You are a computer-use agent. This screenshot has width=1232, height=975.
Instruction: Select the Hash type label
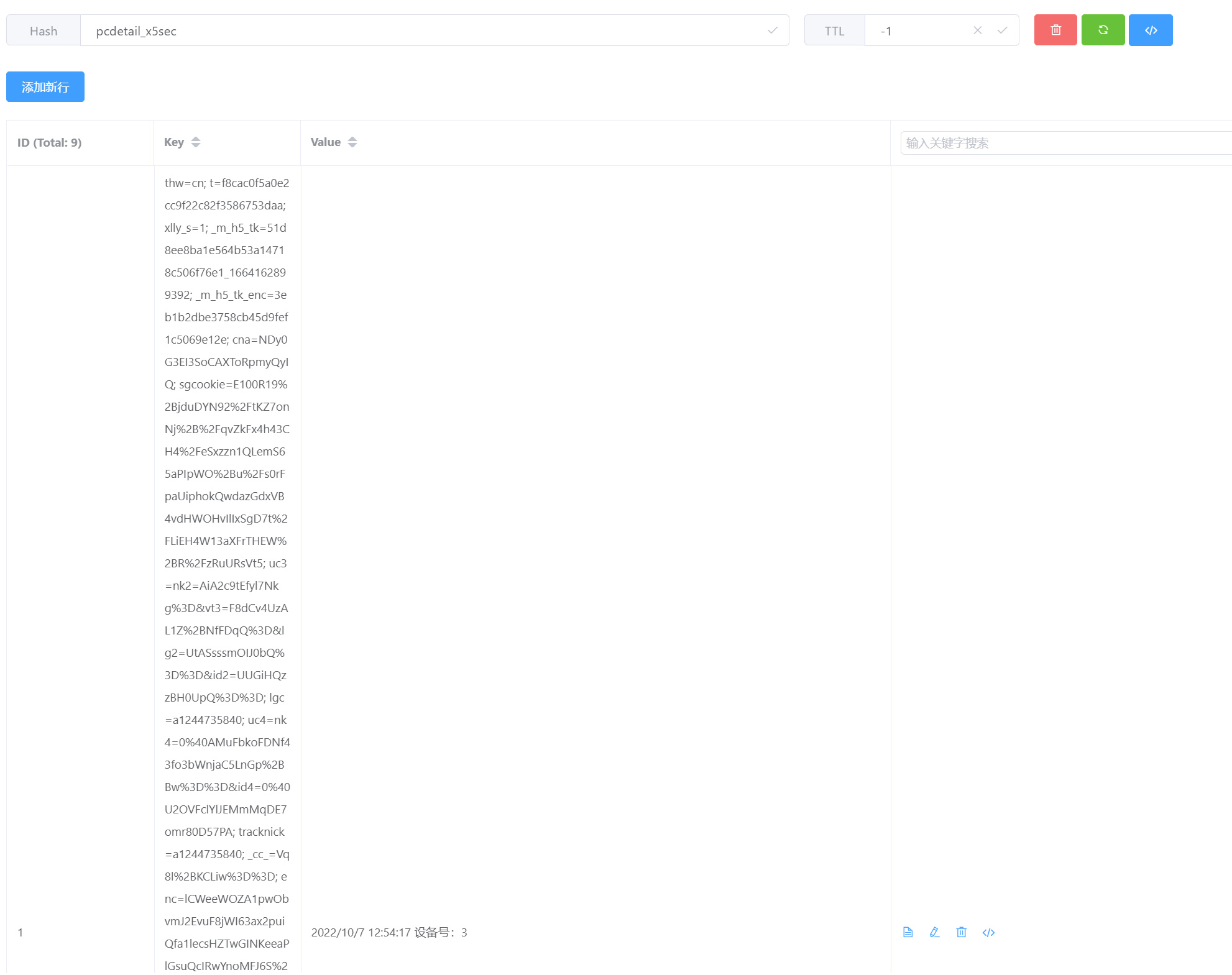point(43,30)
